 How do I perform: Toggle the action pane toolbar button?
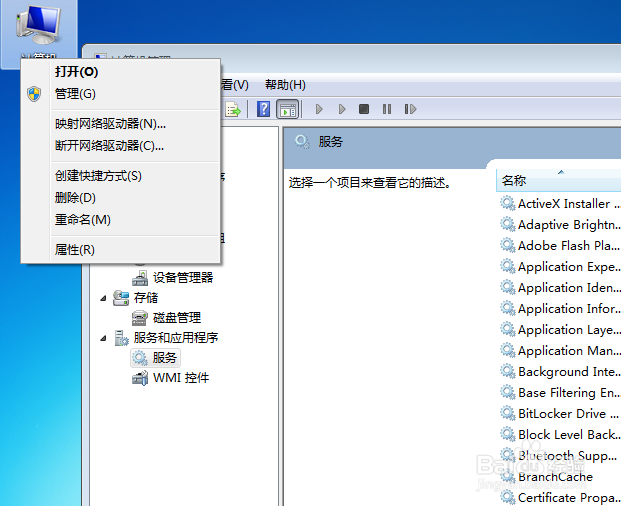[x=288, y=109]
